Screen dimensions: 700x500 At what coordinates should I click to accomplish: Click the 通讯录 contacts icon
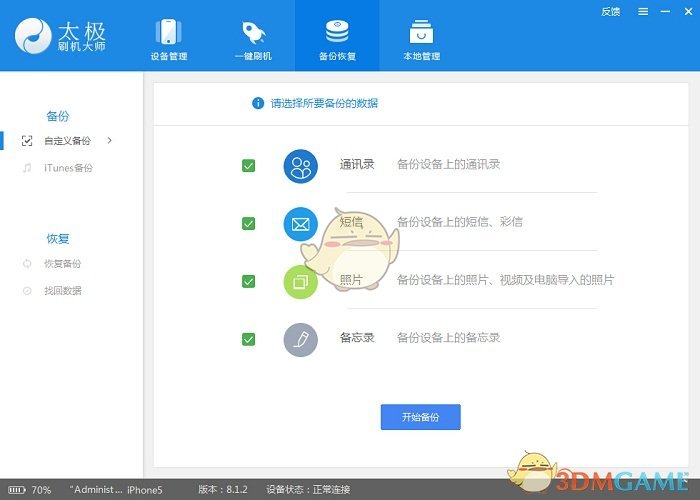(x=301, y=166)
